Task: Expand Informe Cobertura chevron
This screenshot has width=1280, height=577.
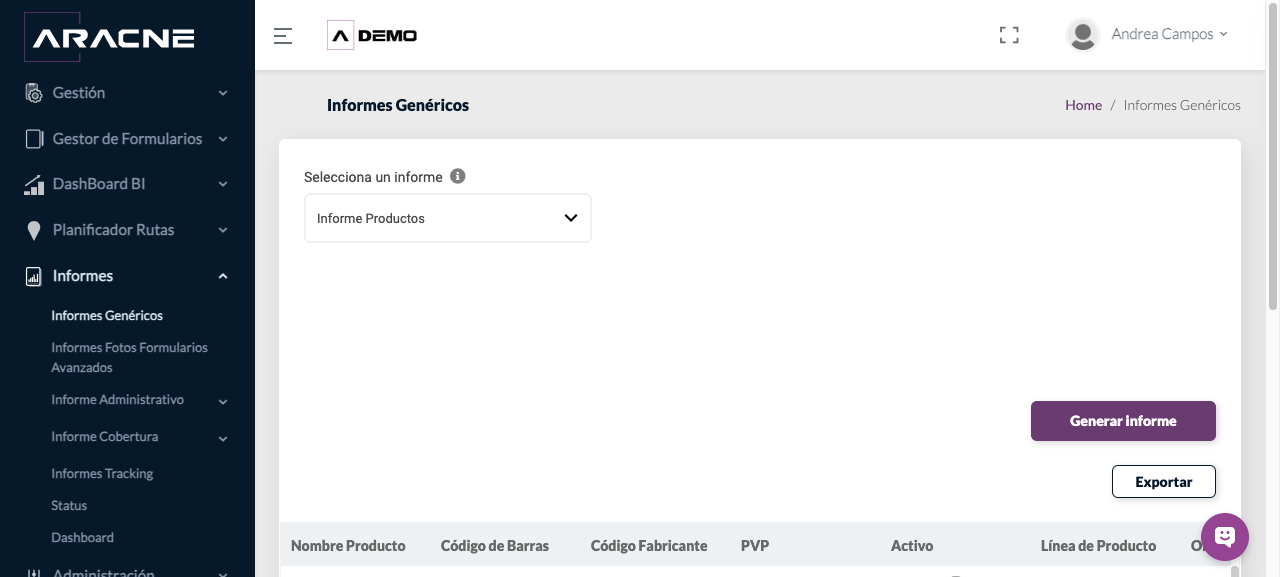Action: tap(223, 439)
